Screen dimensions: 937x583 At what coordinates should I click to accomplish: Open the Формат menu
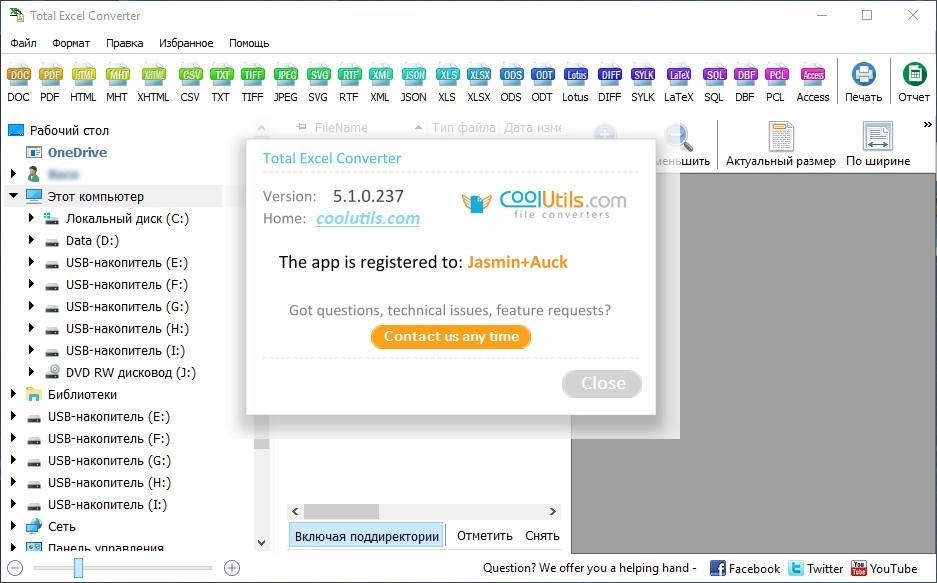[71, 43]
